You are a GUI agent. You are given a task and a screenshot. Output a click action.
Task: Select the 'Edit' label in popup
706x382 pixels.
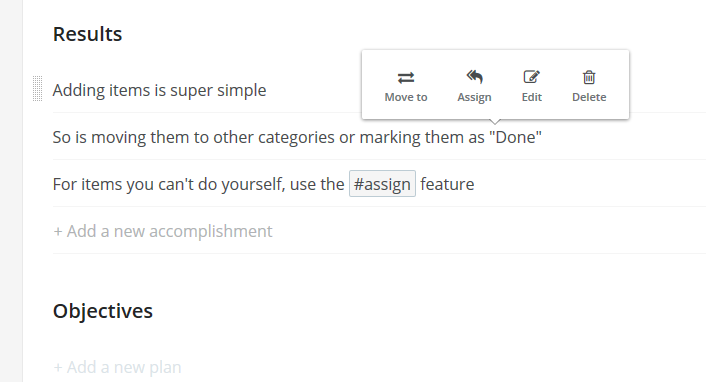[531, 97]
